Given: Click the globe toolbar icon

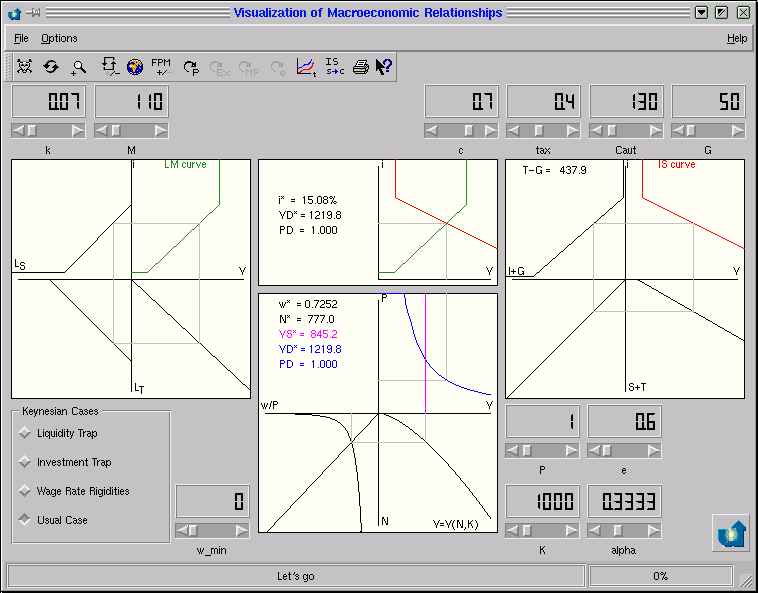Looking at the screenshot, I should [x=135, y=67].
